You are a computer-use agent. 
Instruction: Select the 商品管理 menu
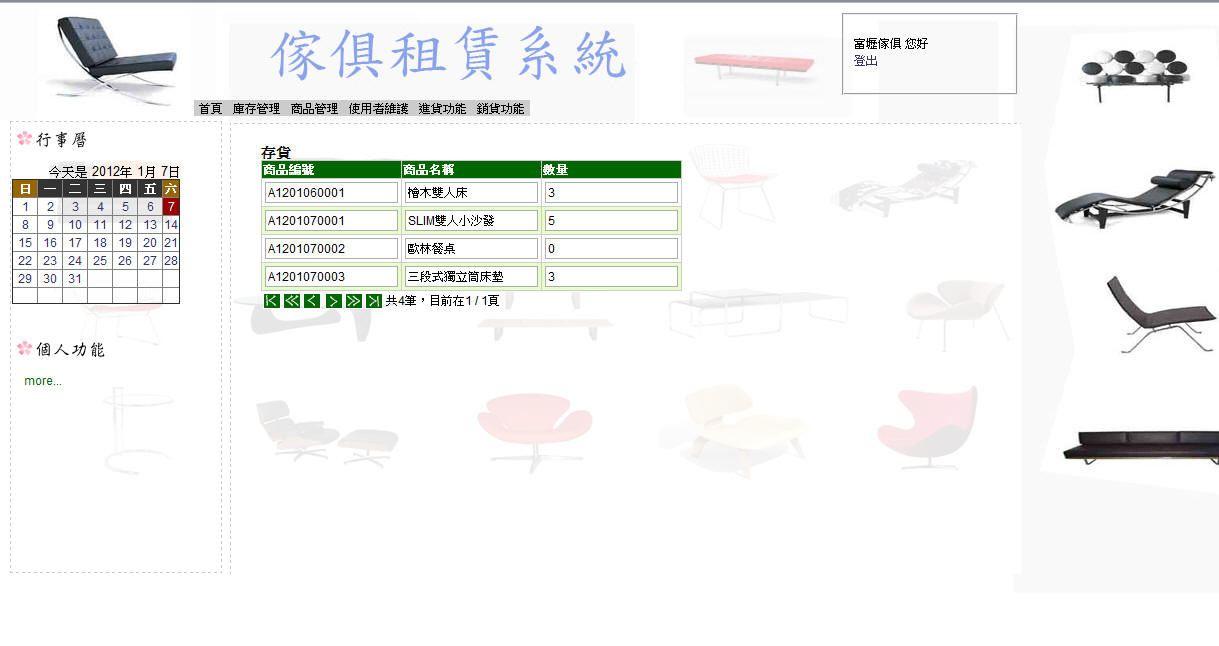314,109
